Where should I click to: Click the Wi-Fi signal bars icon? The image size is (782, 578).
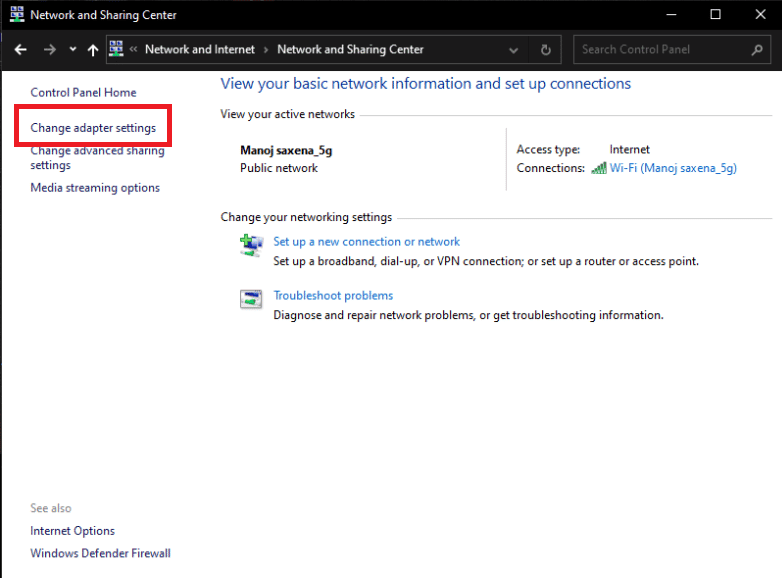(598, 168)
